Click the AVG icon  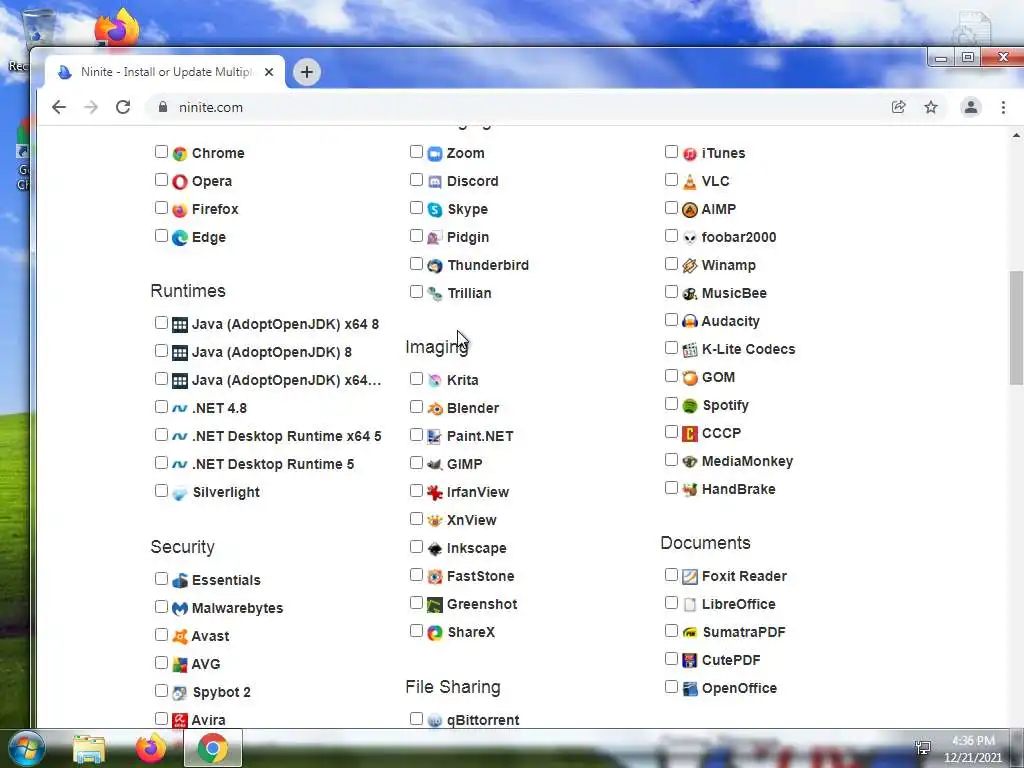(180, 665)
